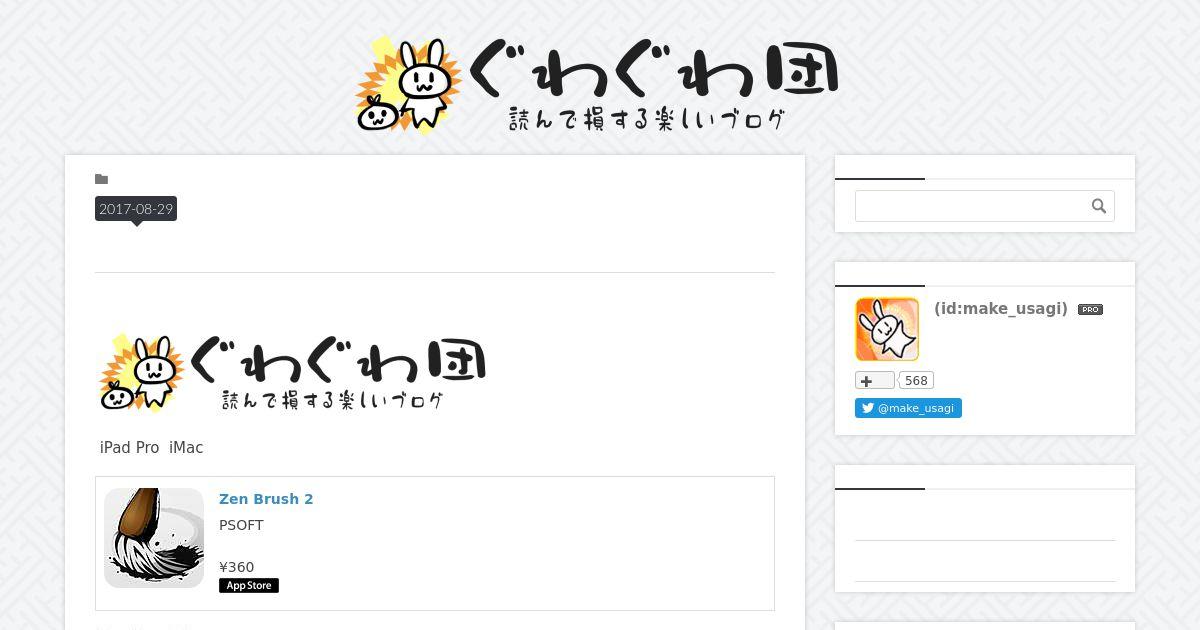Follow @make_usagi on Twitter button
The image size is (1200, 630).
point(908,408)
